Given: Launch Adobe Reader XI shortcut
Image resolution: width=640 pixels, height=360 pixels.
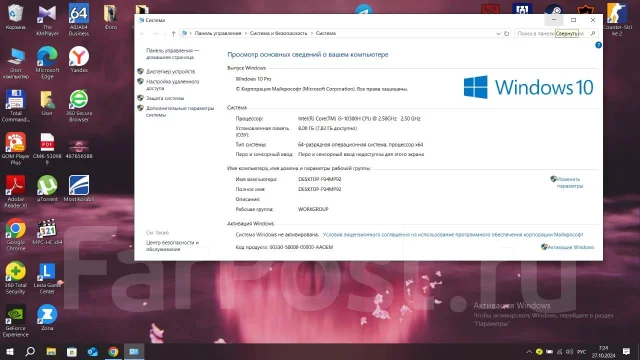Looking at the screenshot, I should [x=16, y=191].
